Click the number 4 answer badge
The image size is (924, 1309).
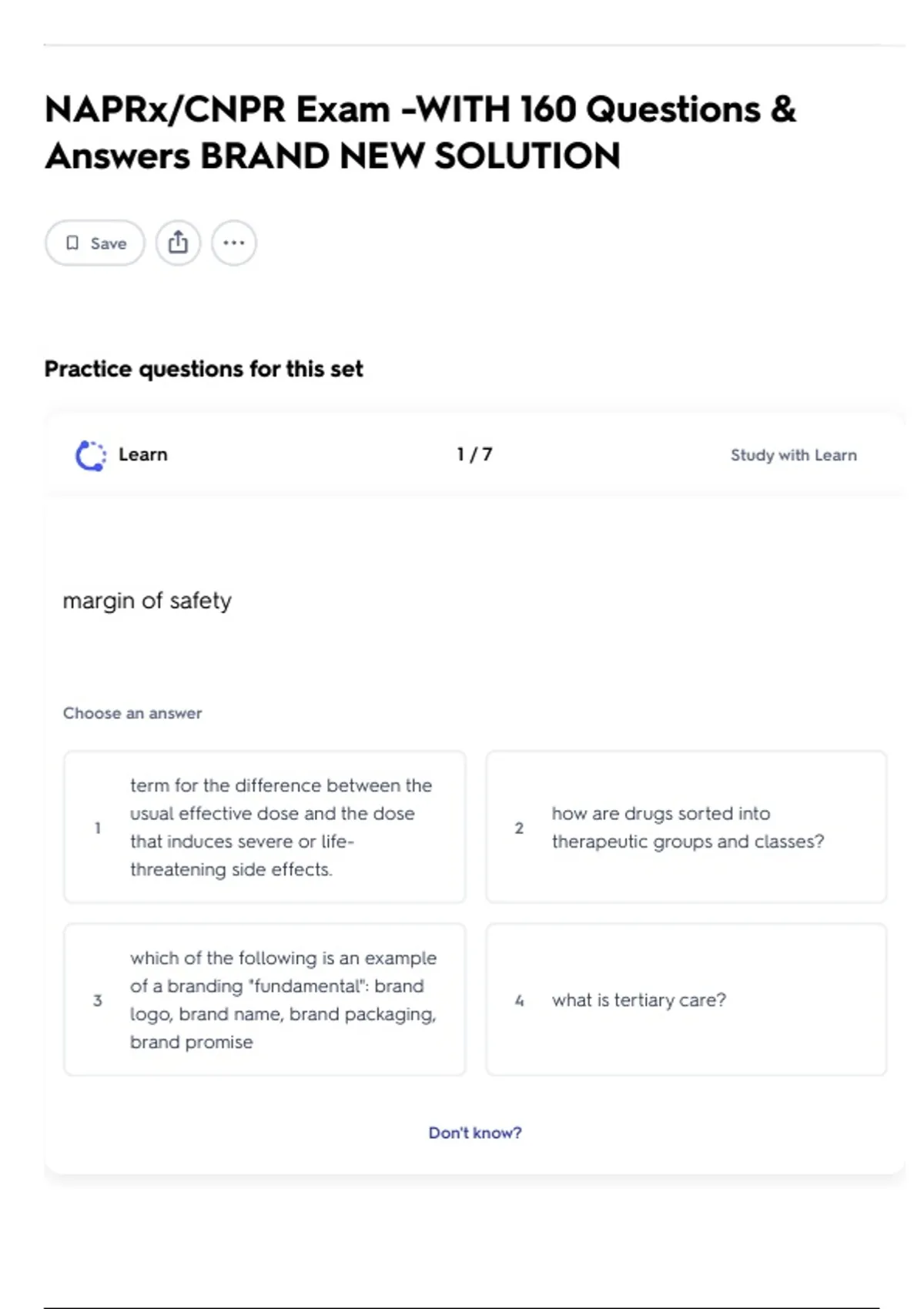coord(519,1000)
